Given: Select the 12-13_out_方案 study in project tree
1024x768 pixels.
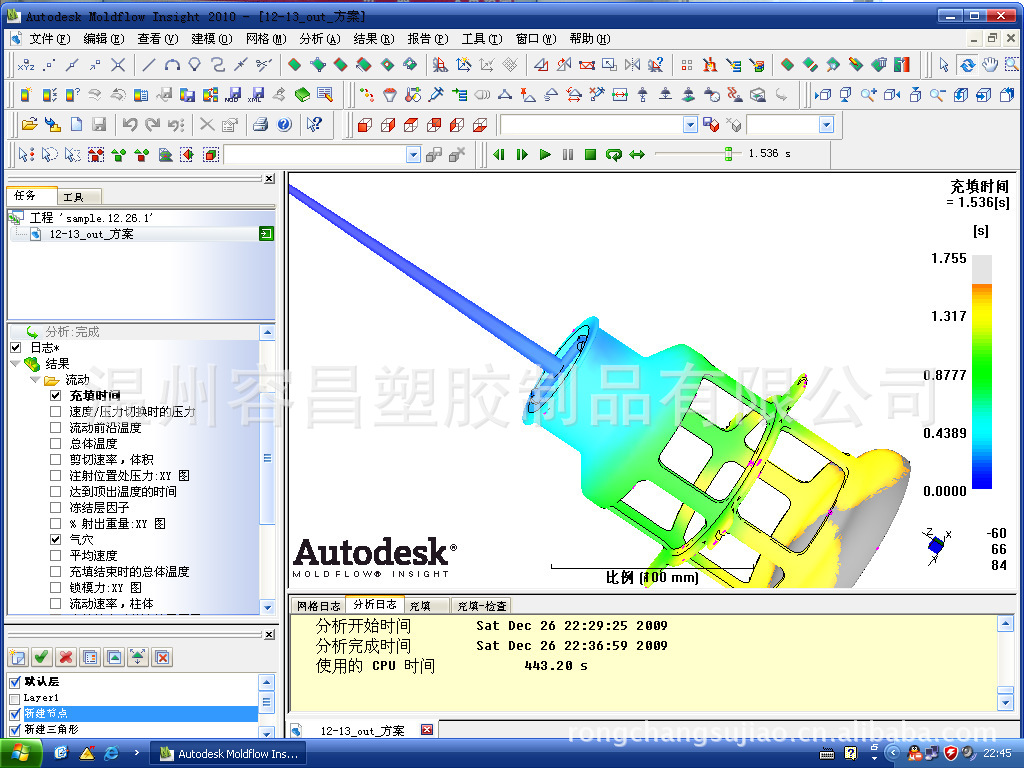Looking at the screenshot, I should tap(91, 234).
